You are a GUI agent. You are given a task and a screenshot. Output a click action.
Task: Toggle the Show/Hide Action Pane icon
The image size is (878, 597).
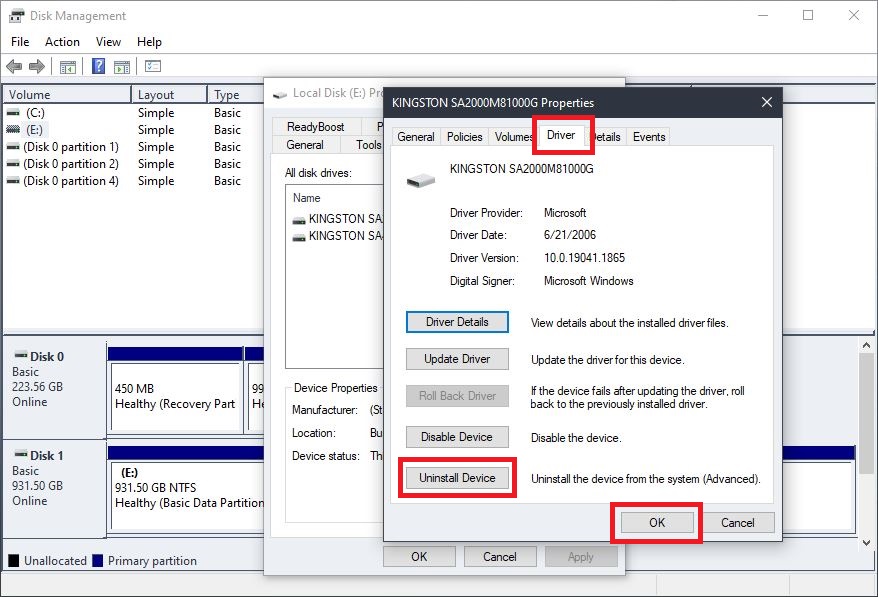121,66
